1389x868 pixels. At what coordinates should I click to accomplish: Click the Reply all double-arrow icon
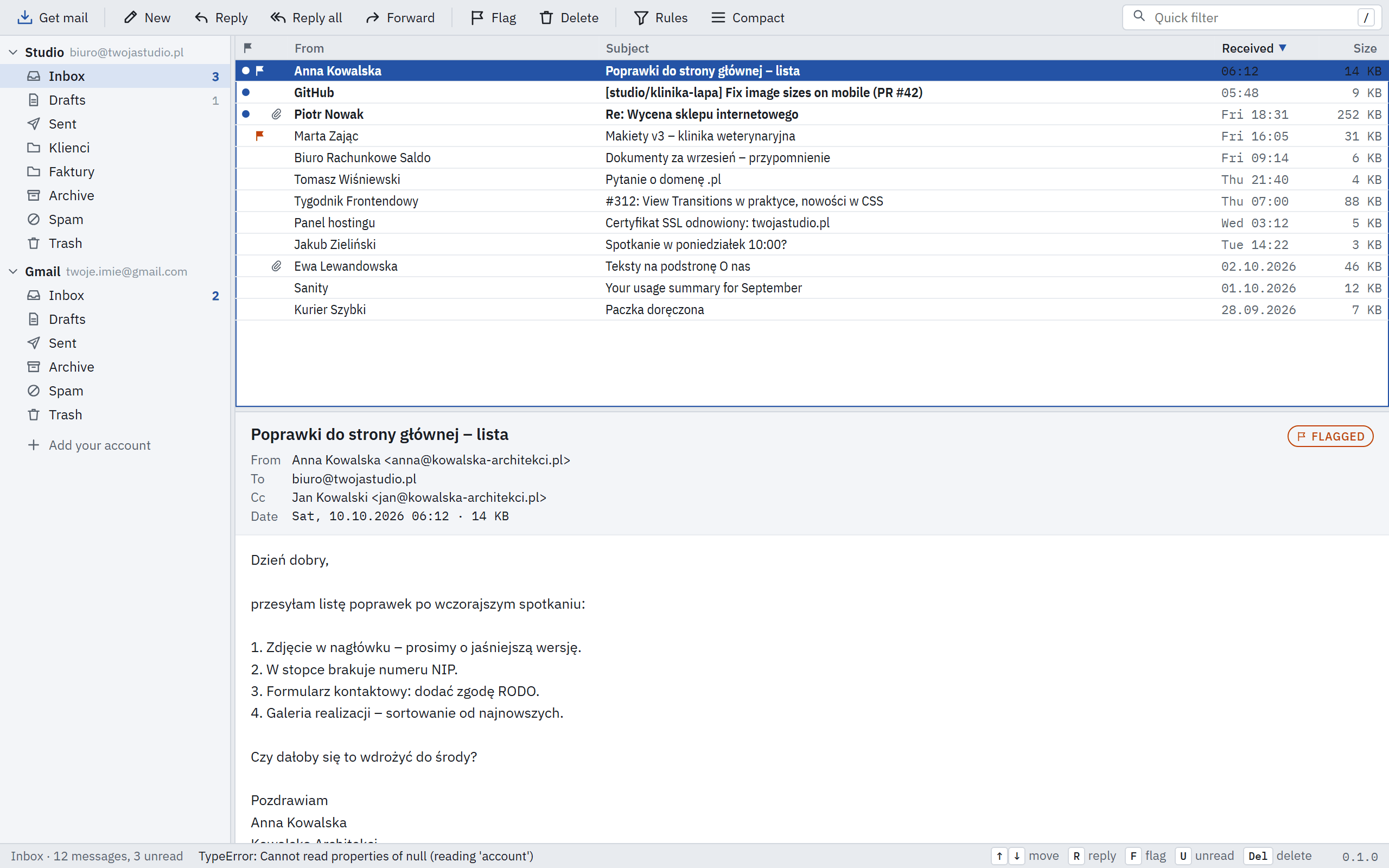point(278,18)
